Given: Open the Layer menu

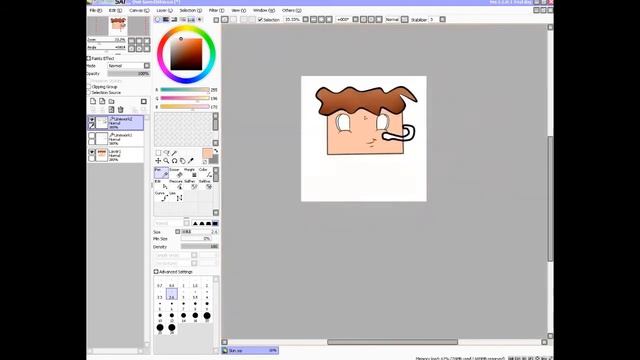Looking at the screenshot, I should pyautogui.click(x=164, y=10).
